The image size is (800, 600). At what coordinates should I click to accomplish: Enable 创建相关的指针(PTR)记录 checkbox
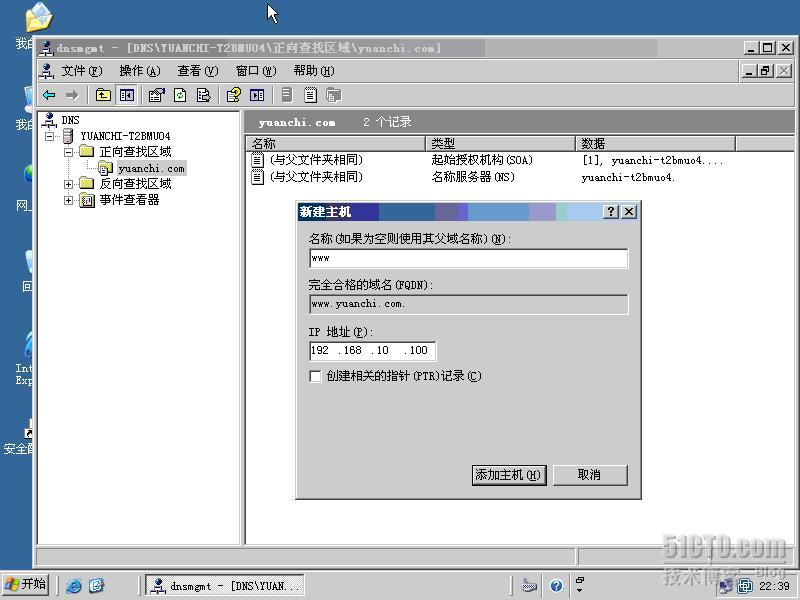click(x=315, y=377)
